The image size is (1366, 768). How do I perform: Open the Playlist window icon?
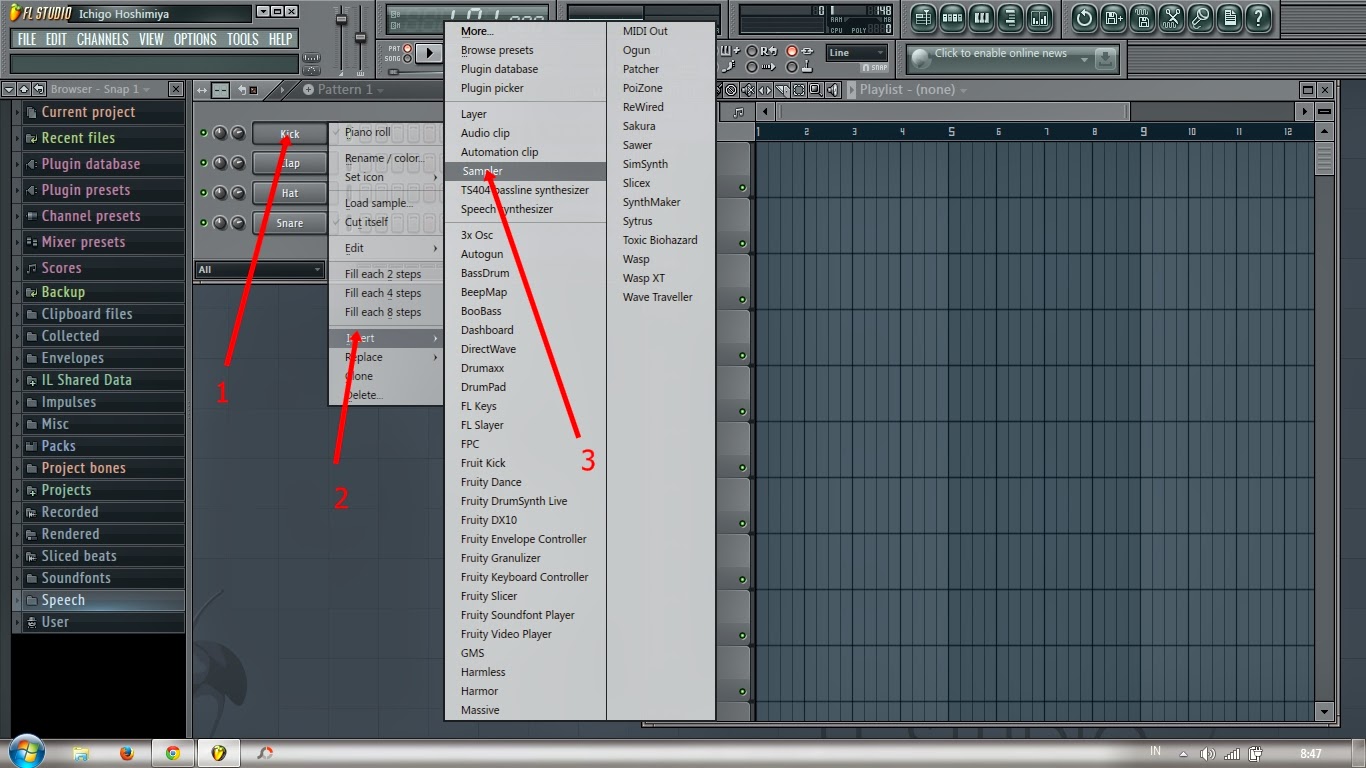(x=924, y=18)
